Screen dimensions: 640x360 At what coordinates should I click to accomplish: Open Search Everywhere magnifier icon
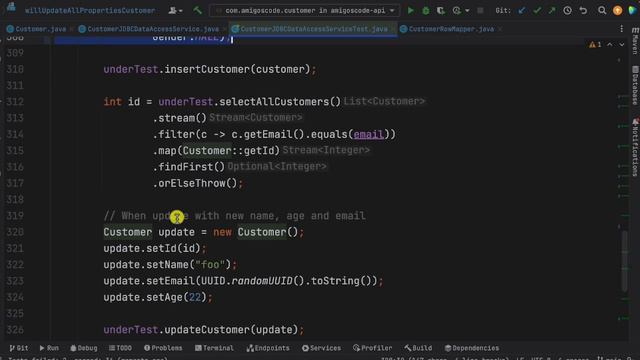(x=602, y=11)
